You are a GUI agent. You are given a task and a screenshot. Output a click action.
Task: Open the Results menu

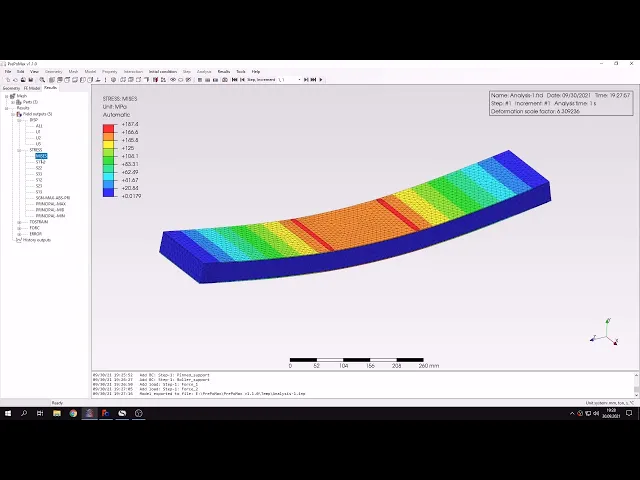[x=224, y=71]
